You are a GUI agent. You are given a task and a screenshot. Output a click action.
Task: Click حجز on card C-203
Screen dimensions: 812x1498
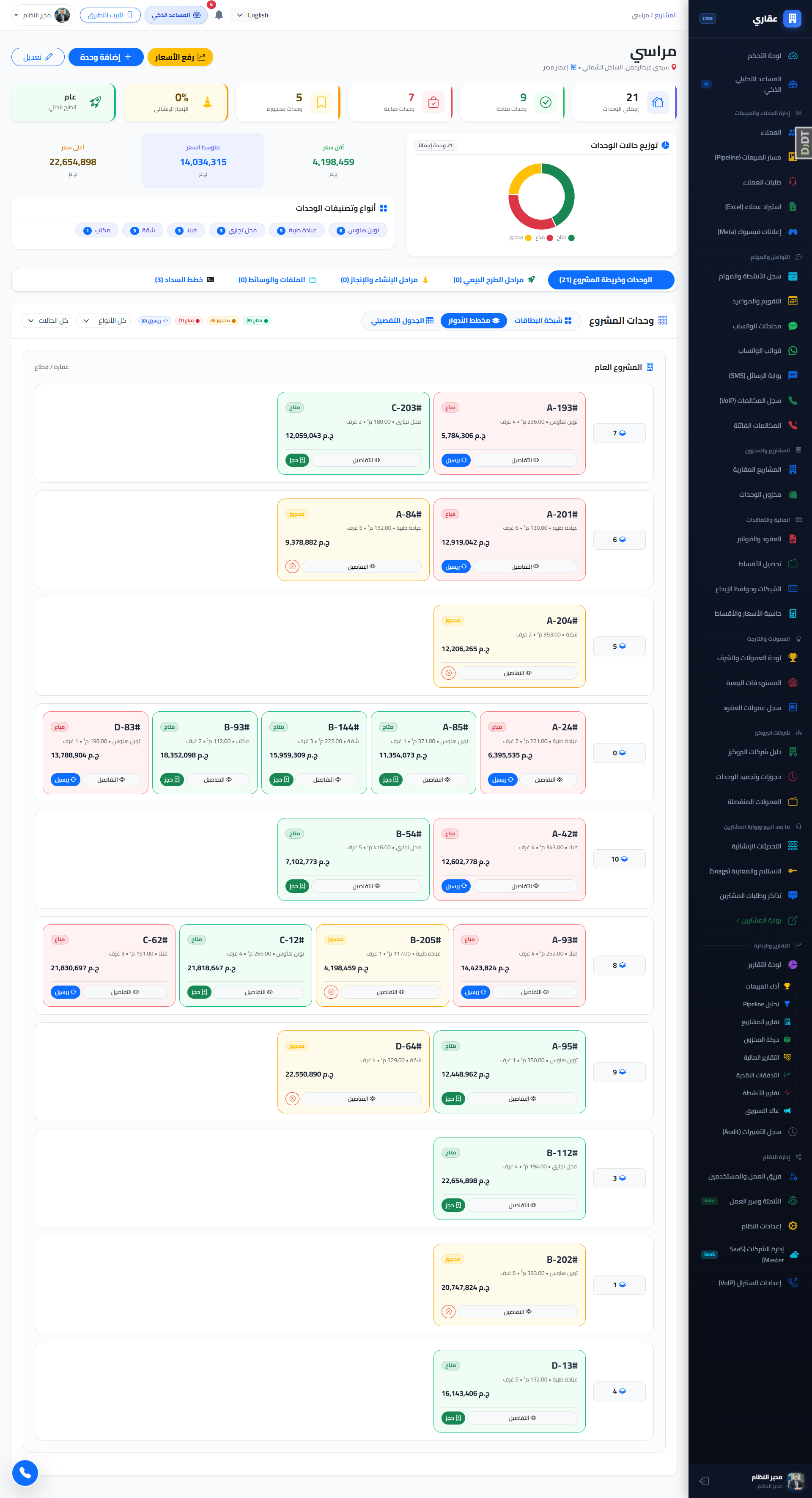pyautogui.click(x=297, y=460)
